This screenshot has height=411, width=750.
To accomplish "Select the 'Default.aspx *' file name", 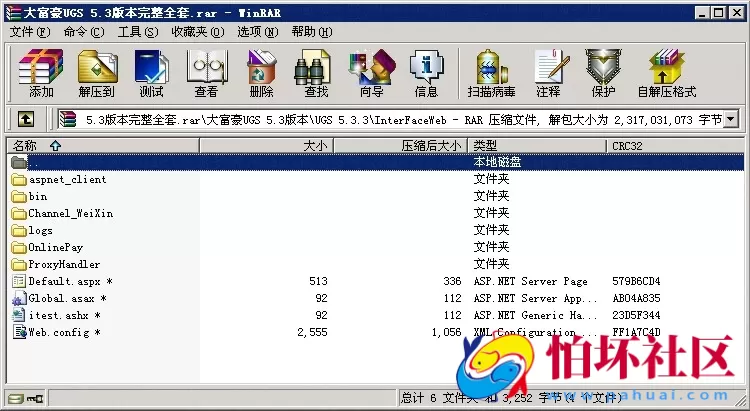I will point(70,281).
